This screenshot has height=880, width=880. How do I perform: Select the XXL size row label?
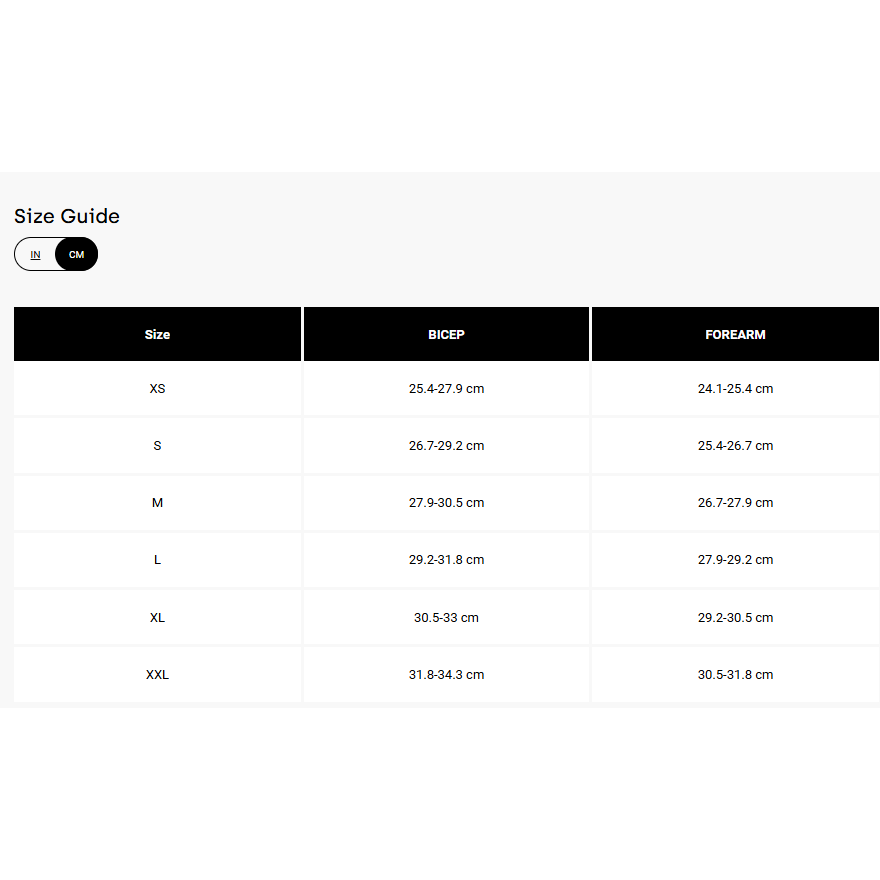click(x=157, y=675)
